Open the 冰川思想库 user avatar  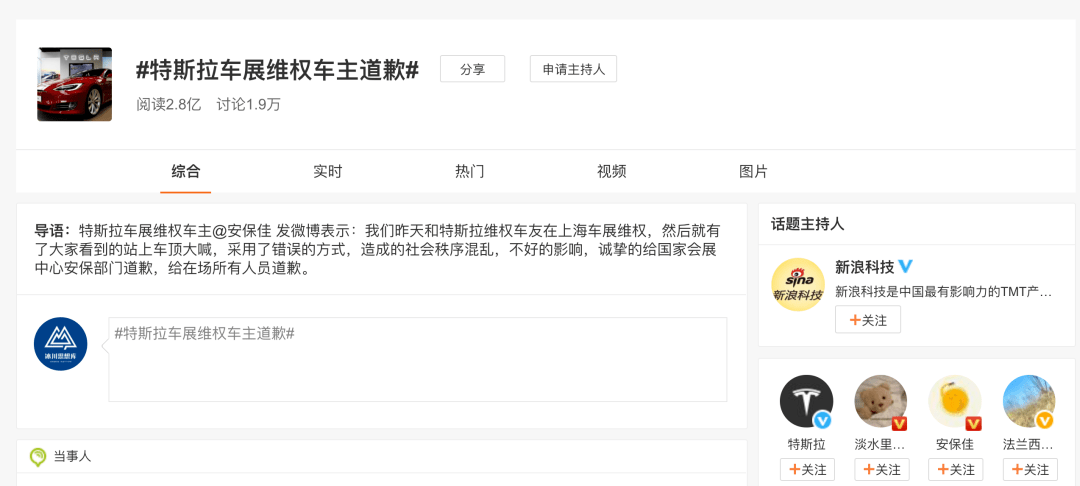pos(61,344)
